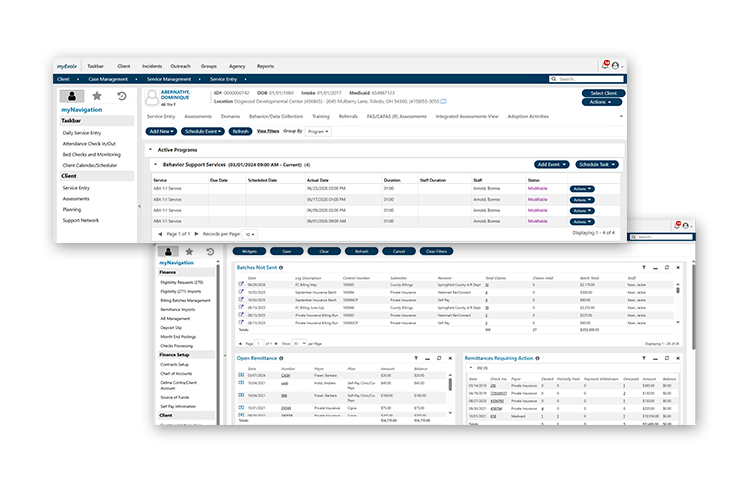Refresh the Batches Not Sent widget

pyautogui.click(x=667, y=267)
